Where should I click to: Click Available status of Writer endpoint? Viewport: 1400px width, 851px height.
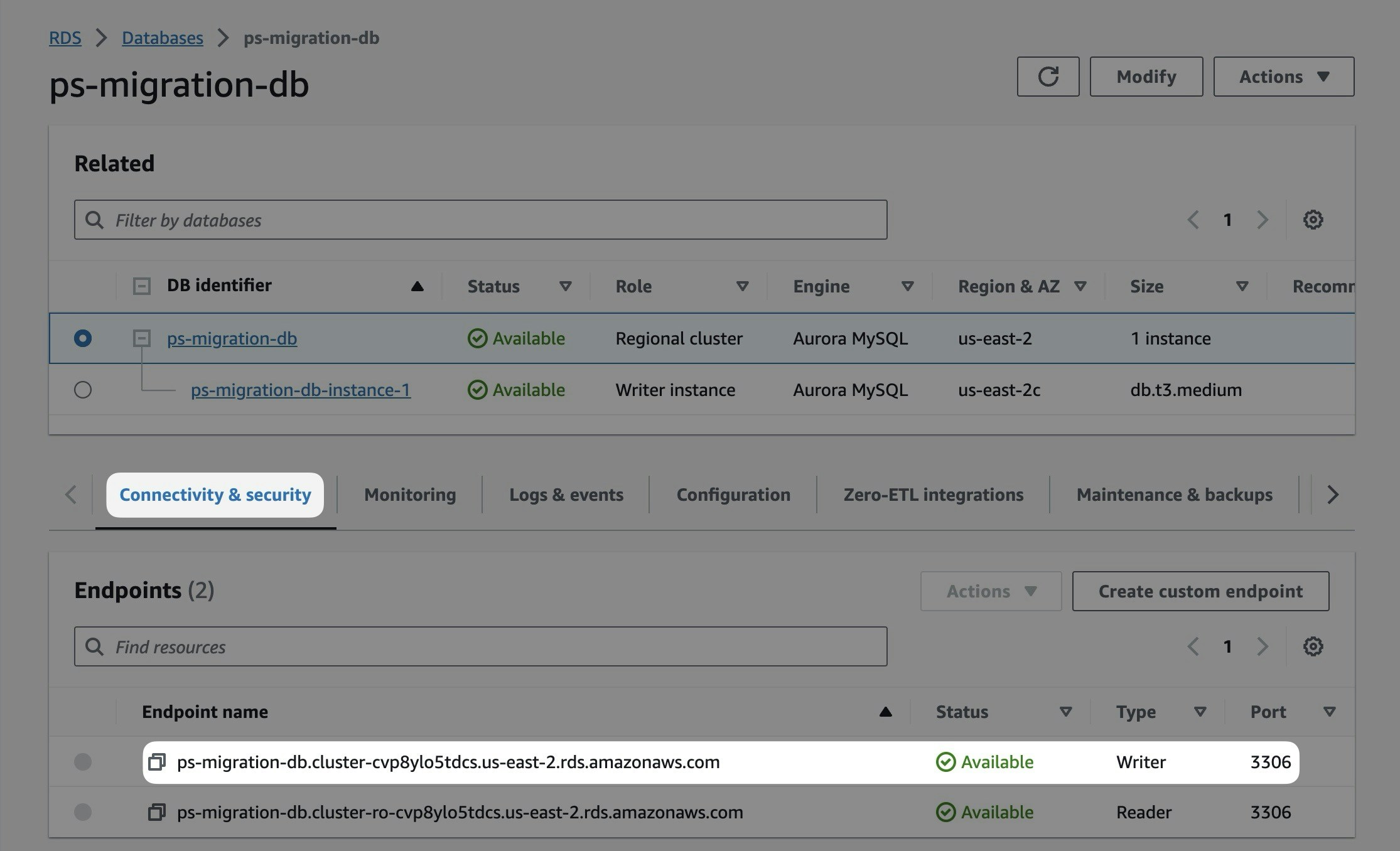(x=984, y=762)
